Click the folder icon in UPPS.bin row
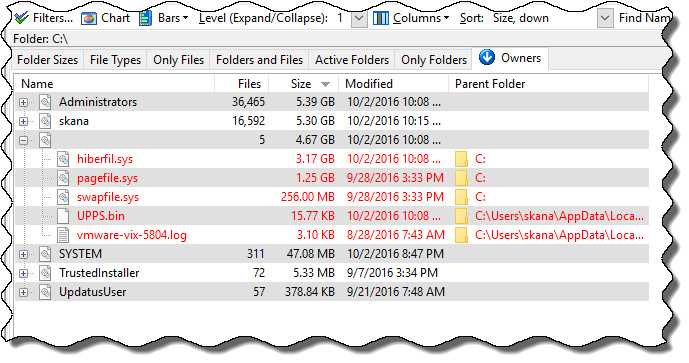This screenshot has height=363, width=689. pyautogui.click(x=461, y=216)
